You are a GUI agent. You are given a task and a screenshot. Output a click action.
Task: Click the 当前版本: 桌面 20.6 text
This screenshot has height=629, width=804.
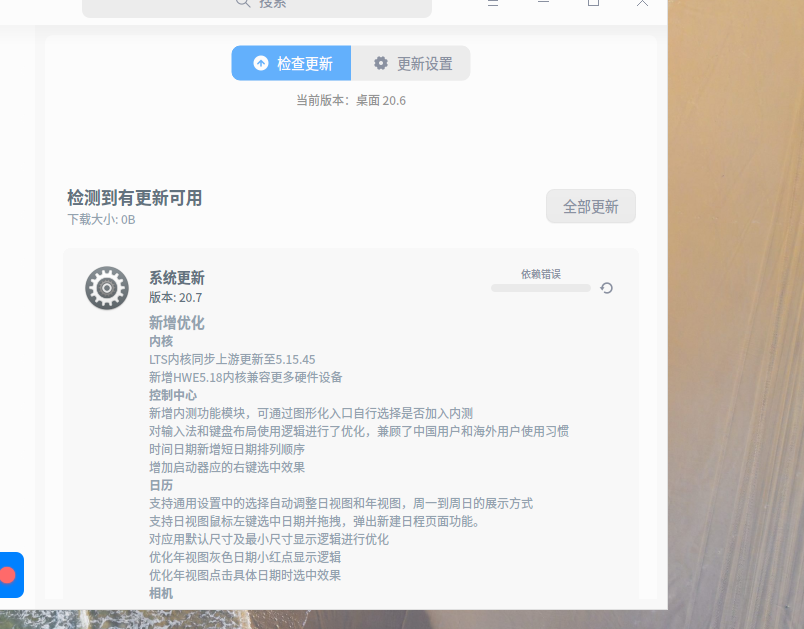point(351,100)
